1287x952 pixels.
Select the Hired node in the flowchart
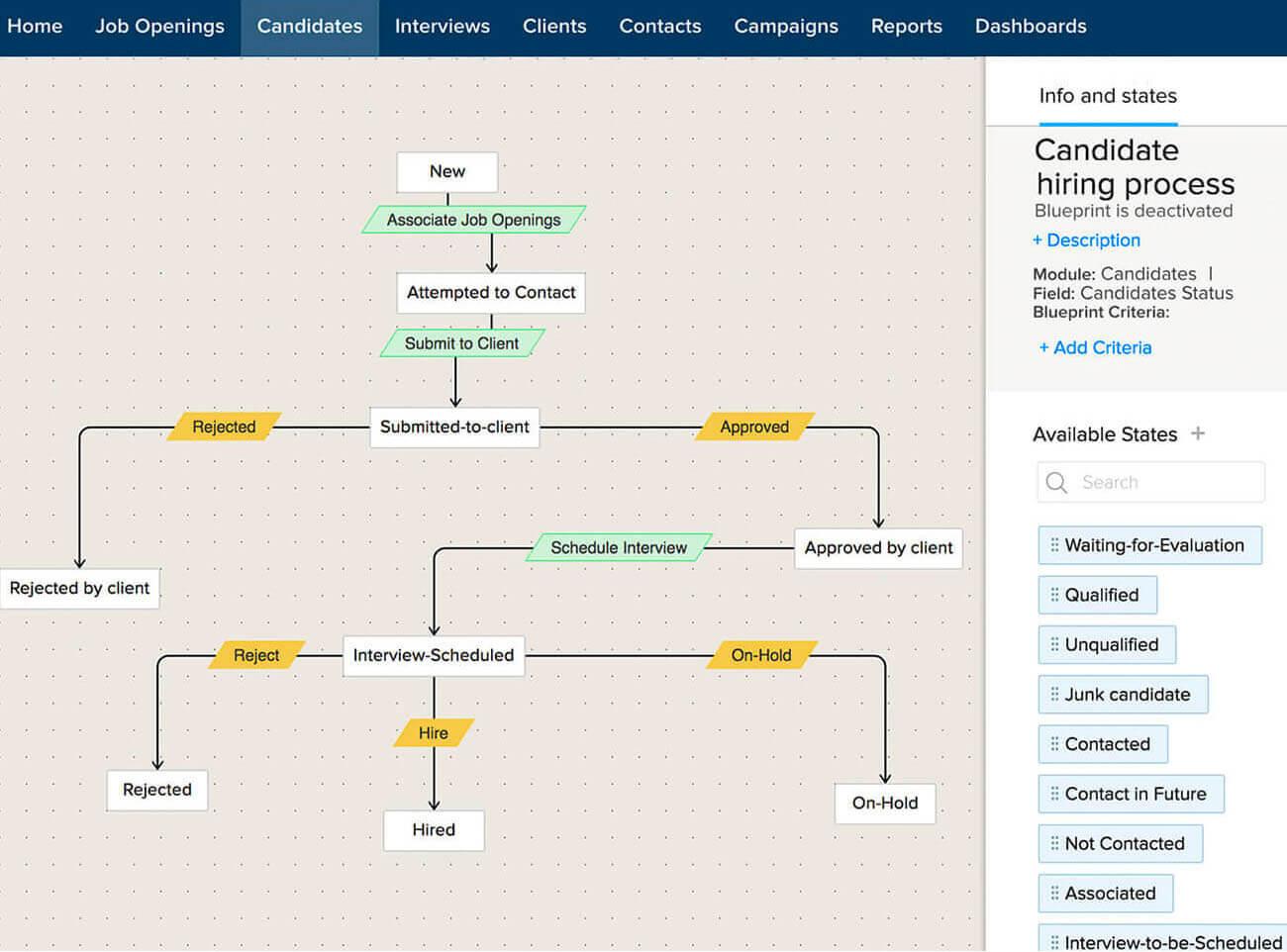point(433,830)
